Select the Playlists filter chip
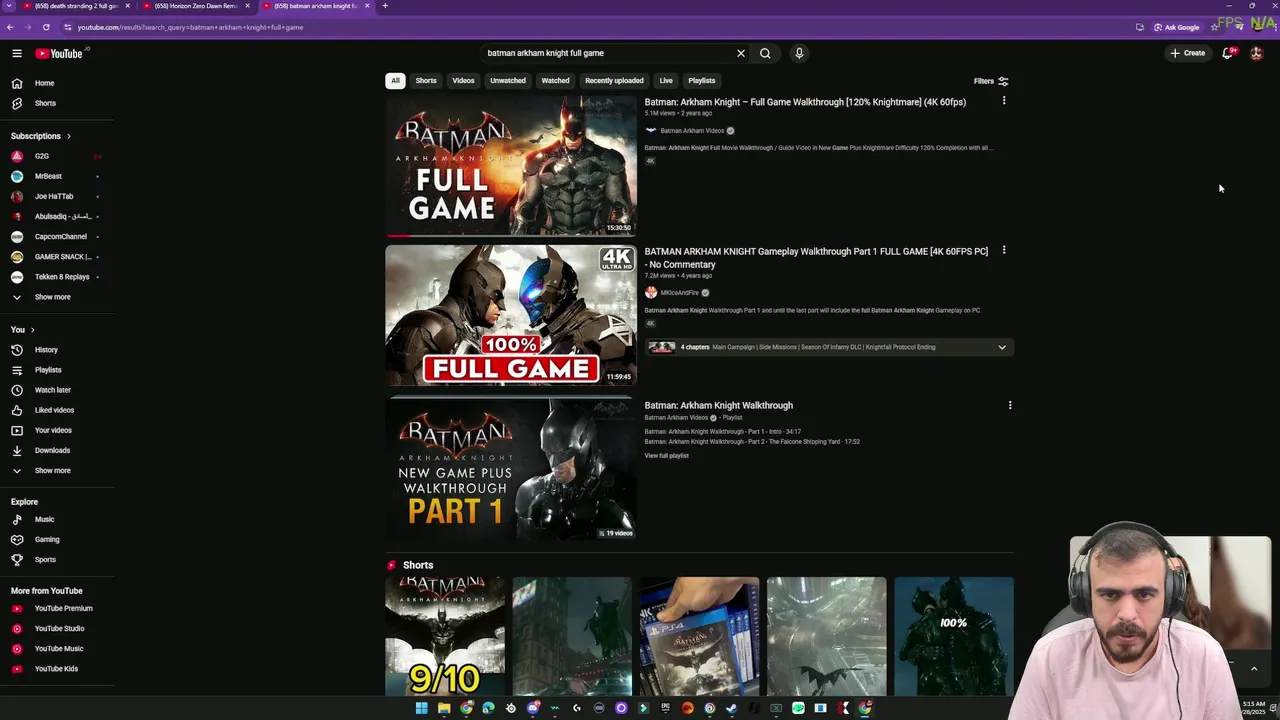Image resolution: width=1280 pixels, height=720 pixels. point(702,80)
